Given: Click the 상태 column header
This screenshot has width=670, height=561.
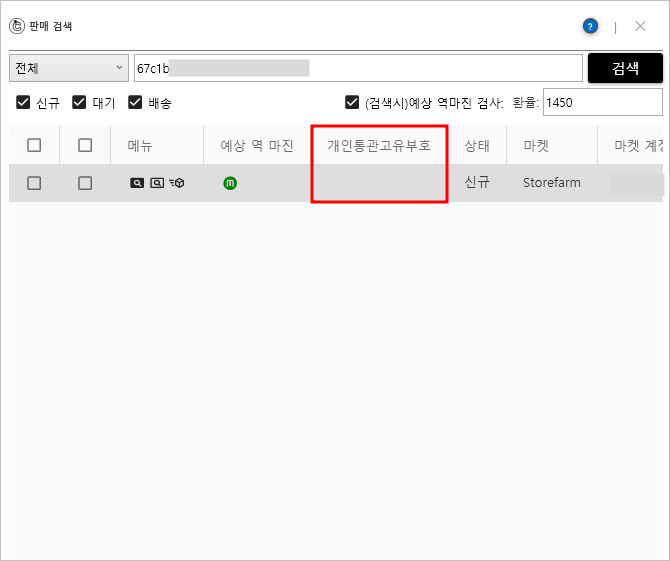Looking at the screenshot, I should coord(477,145).
